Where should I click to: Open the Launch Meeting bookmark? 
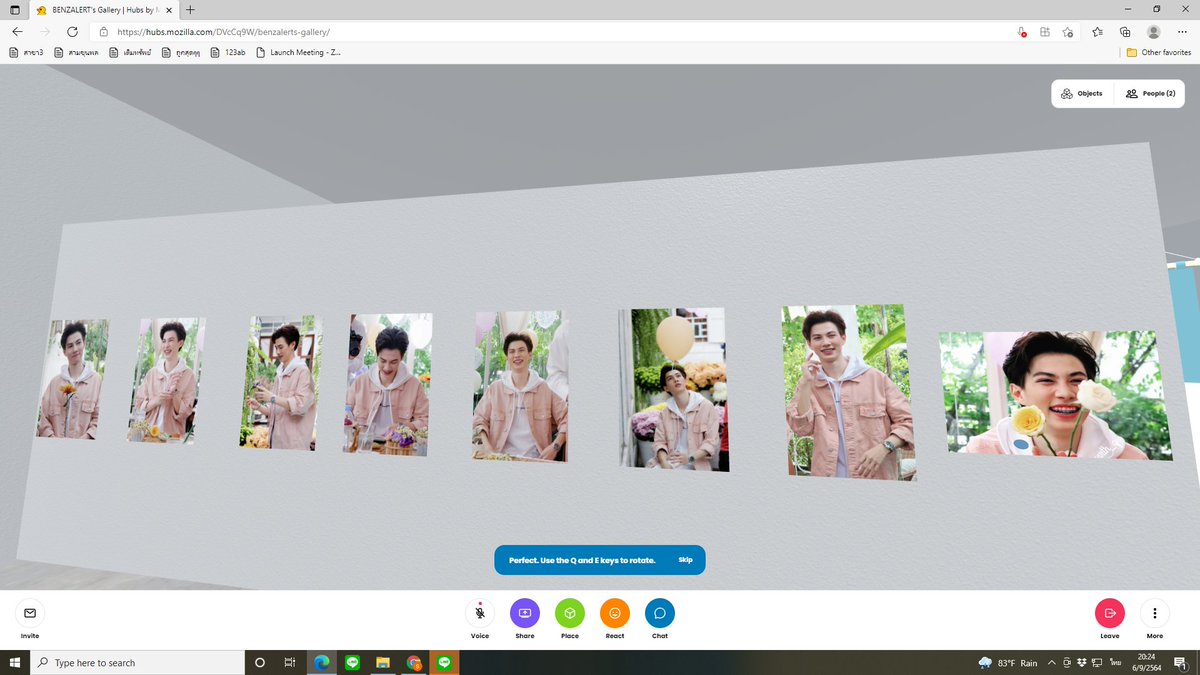(298, 52)
